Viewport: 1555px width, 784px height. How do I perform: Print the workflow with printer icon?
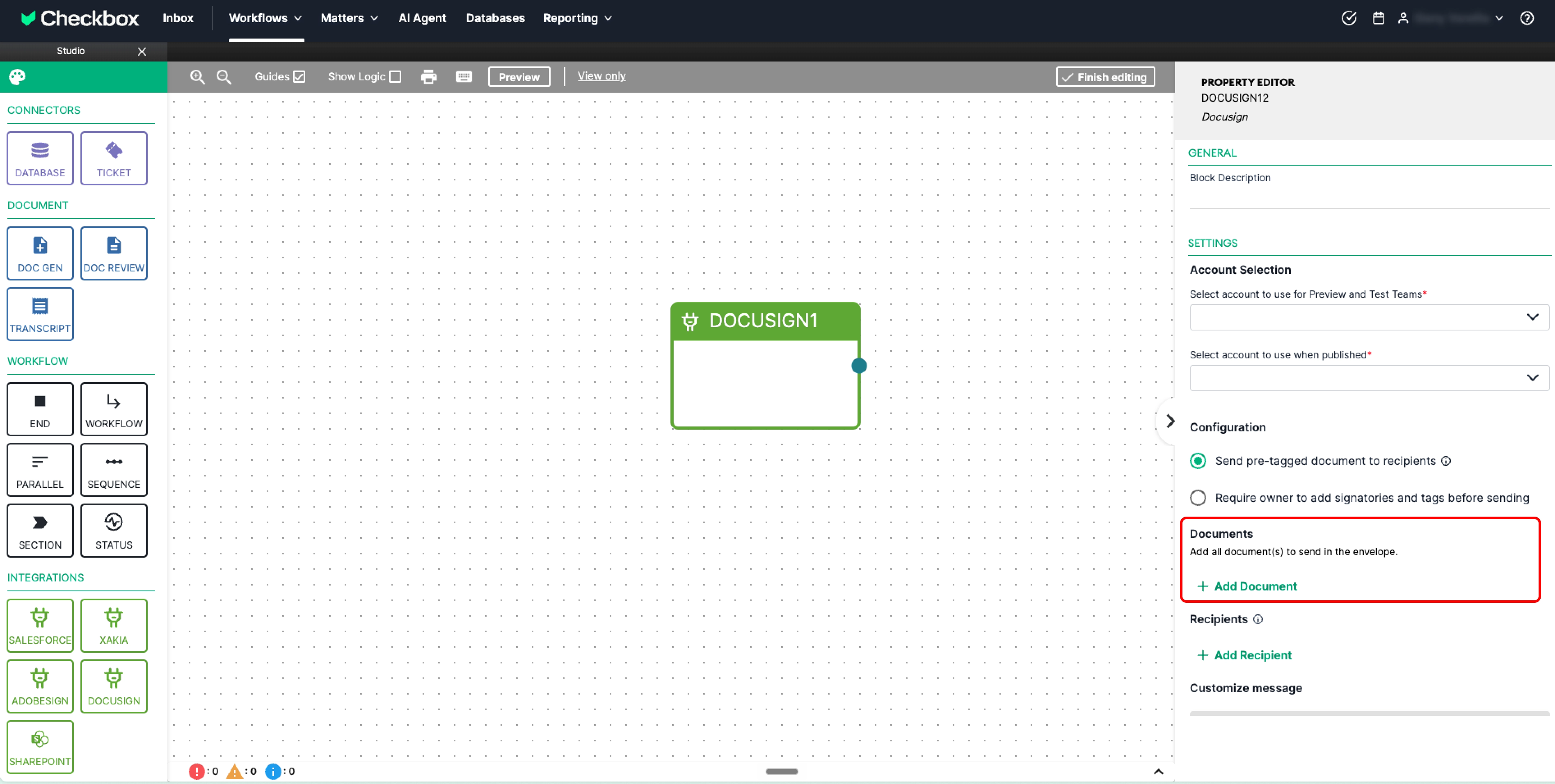point(429,77)
